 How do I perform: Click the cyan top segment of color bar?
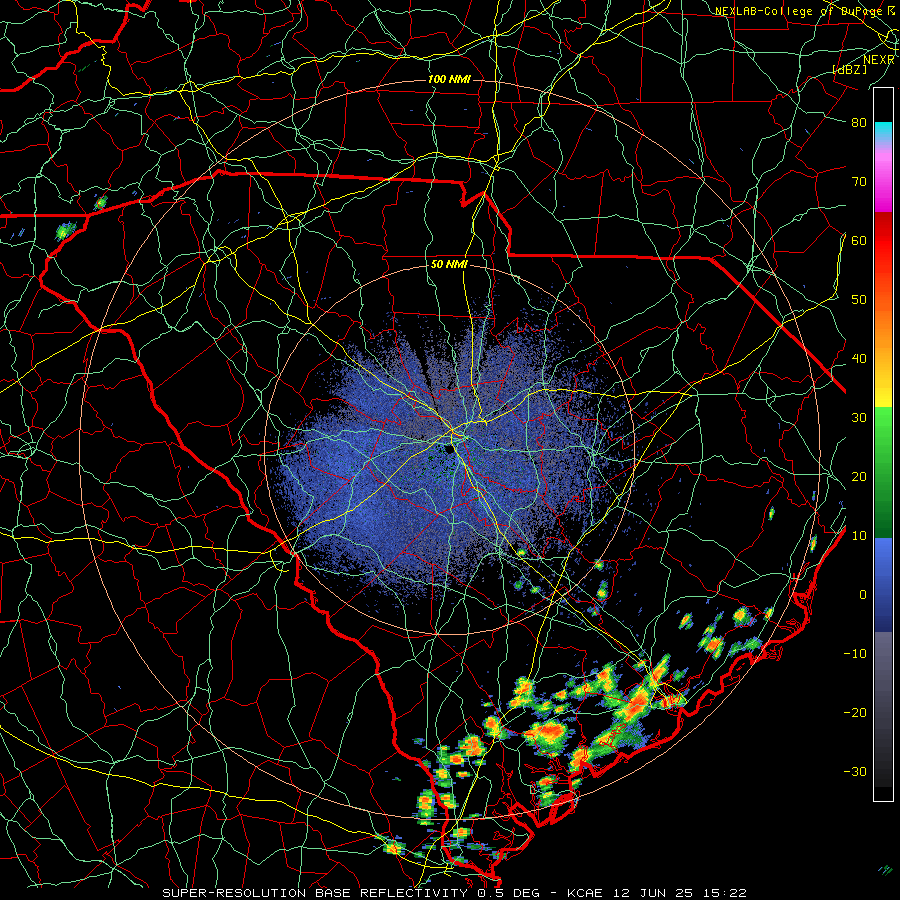[883, 133]
